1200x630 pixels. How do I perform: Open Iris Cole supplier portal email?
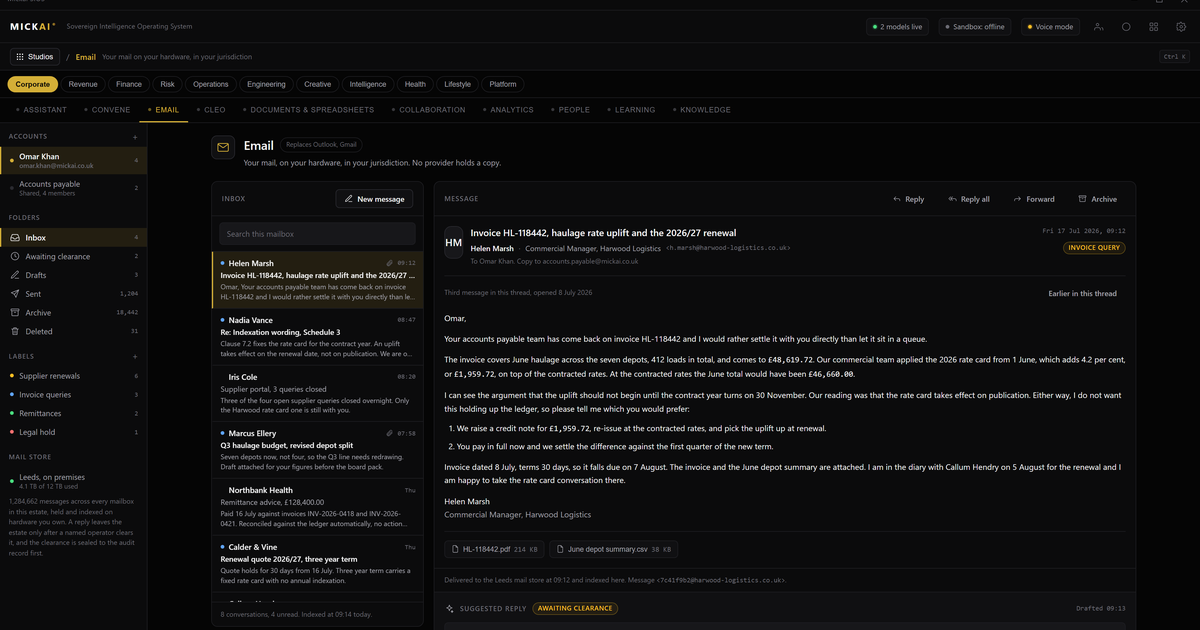(317, 392)
